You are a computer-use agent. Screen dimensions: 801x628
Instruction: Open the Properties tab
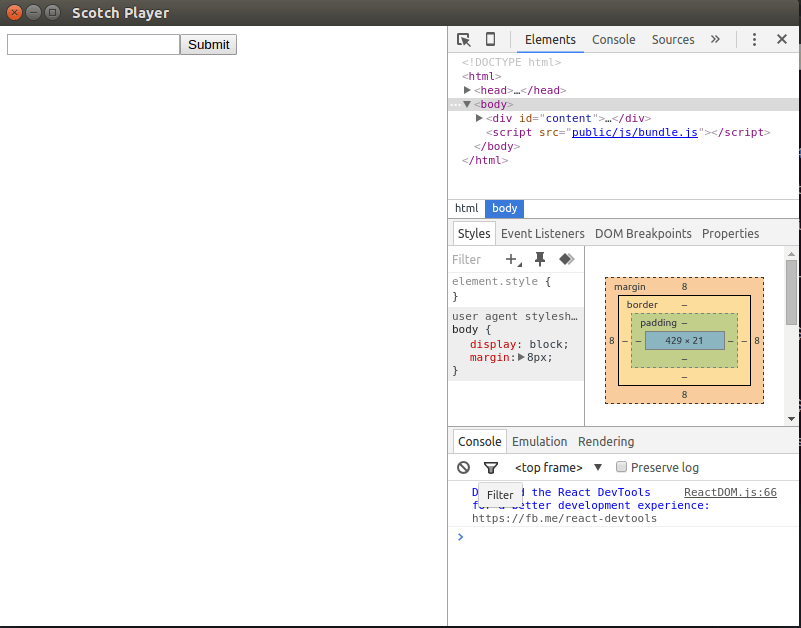coord(731,234)
